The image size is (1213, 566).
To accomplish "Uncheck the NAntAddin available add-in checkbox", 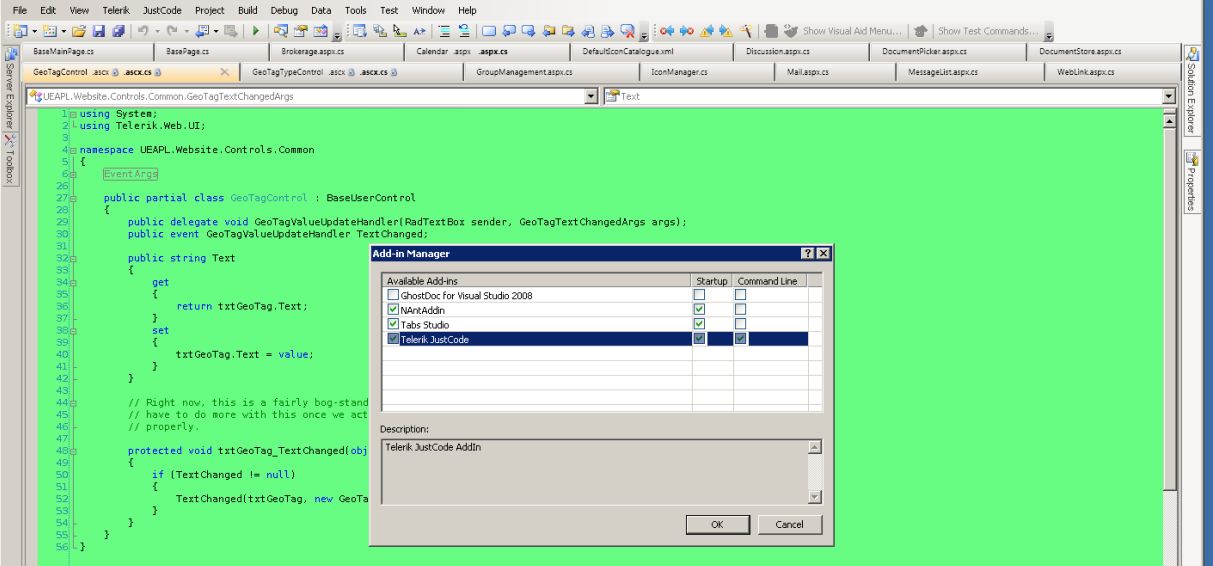I will 392,310.
